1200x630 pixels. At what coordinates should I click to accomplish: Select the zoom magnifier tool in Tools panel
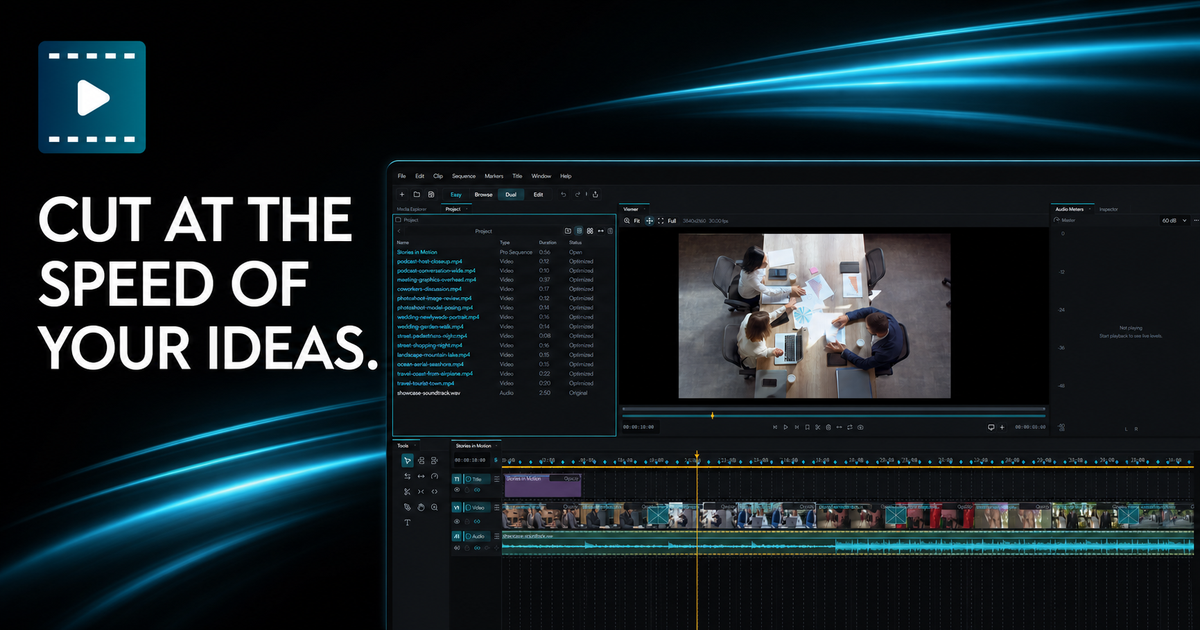pos(434,507)
